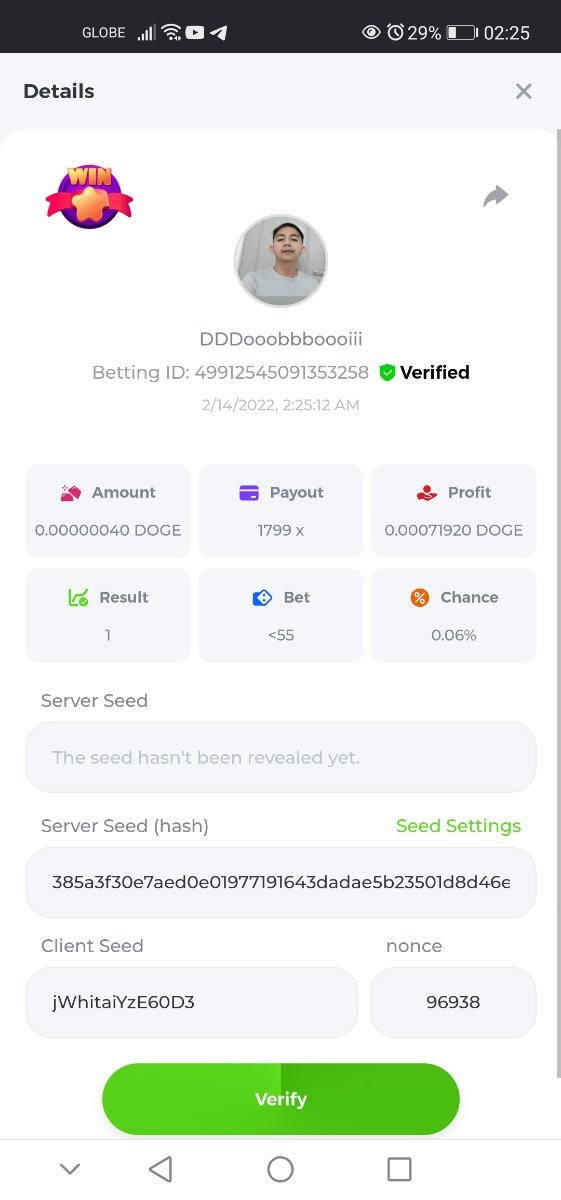
Task: Tap the blue Bet tag icon
Action: click(x=262, y=597)
